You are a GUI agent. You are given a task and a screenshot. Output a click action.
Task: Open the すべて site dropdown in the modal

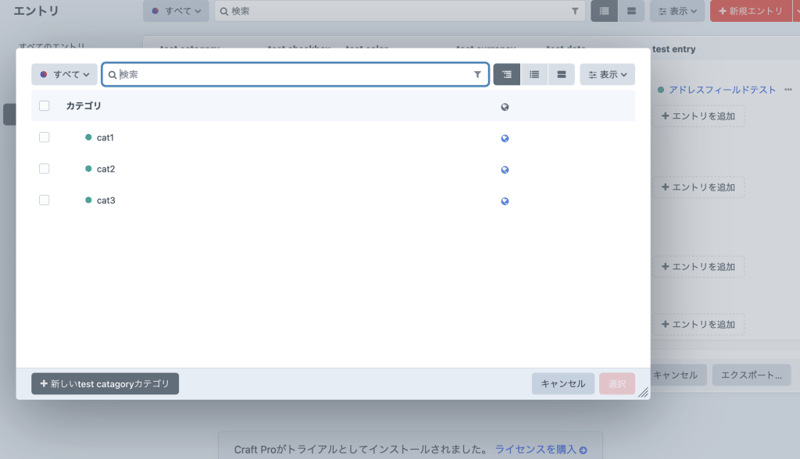pos(64,74)
